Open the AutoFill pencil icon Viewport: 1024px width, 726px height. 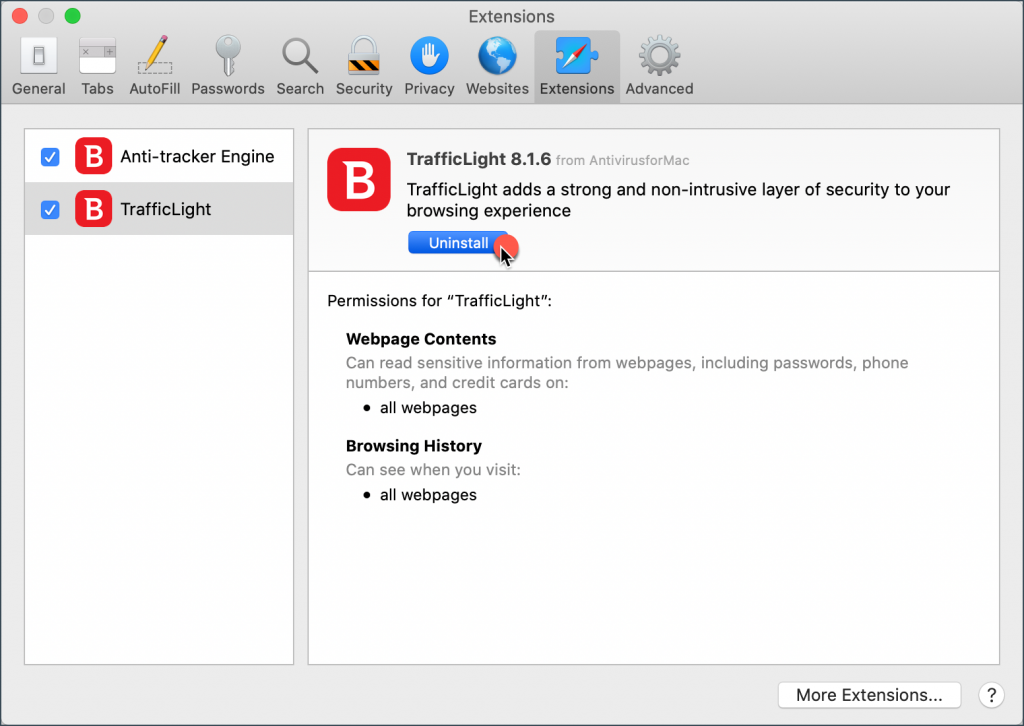coord(155,55)
